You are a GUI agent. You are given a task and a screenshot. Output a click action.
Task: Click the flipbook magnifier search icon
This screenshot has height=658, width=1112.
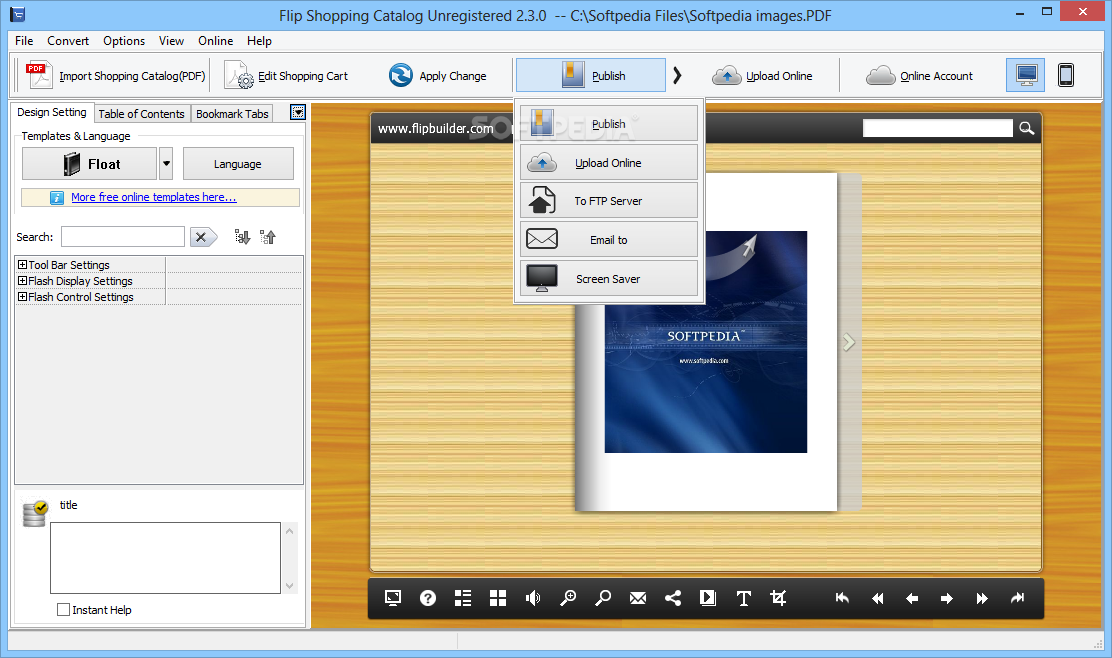pyautogui.click(x=1026, y=128)
